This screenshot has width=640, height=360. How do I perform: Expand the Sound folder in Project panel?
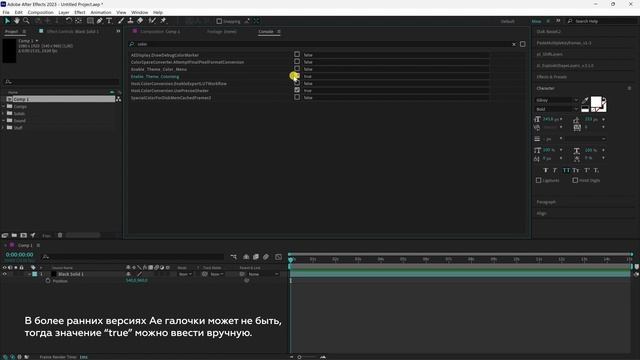click(3, 120)
